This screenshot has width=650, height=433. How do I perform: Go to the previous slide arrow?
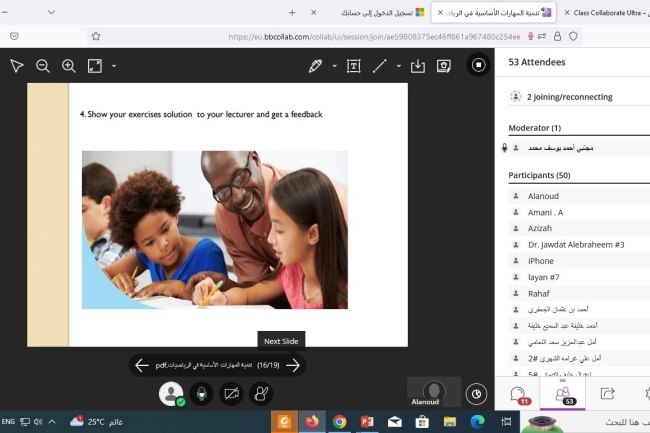tap(142, 365)
